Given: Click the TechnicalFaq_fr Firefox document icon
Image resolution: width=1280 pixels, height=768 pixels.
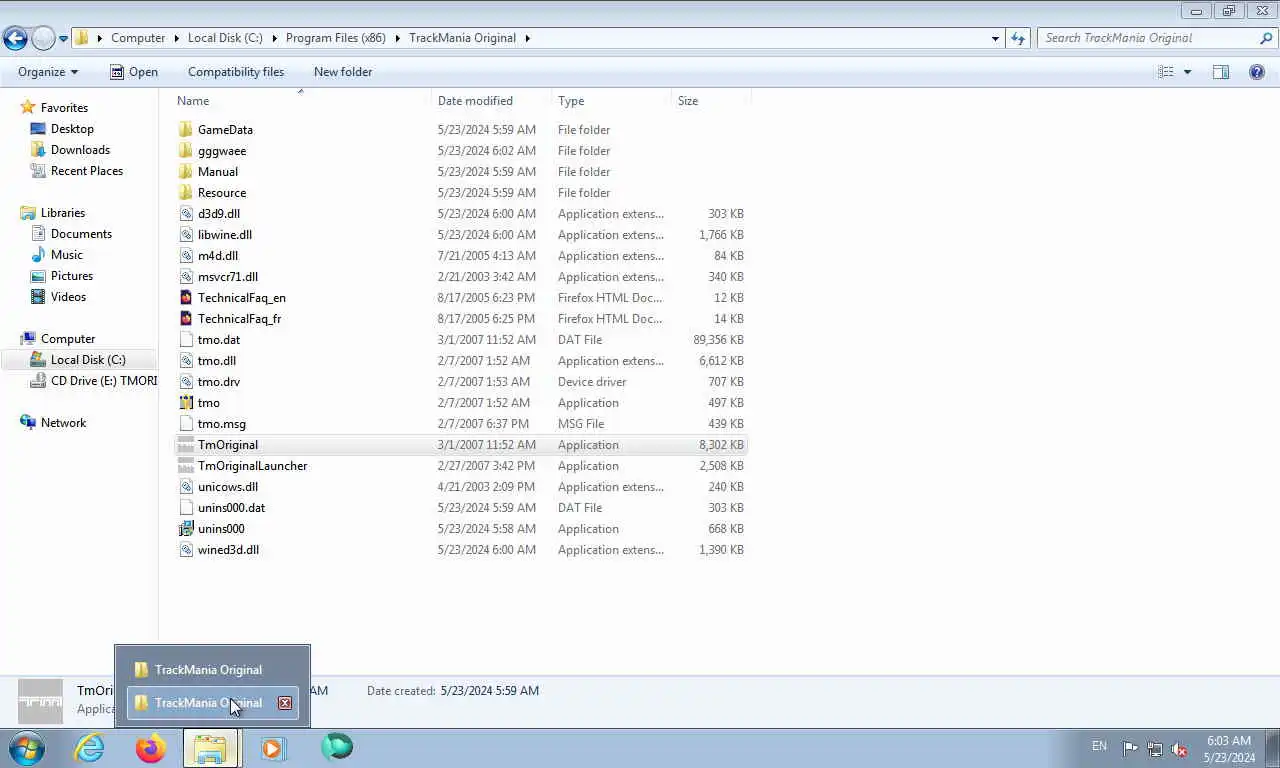Looking at the screenshot, I should point(186,319).
